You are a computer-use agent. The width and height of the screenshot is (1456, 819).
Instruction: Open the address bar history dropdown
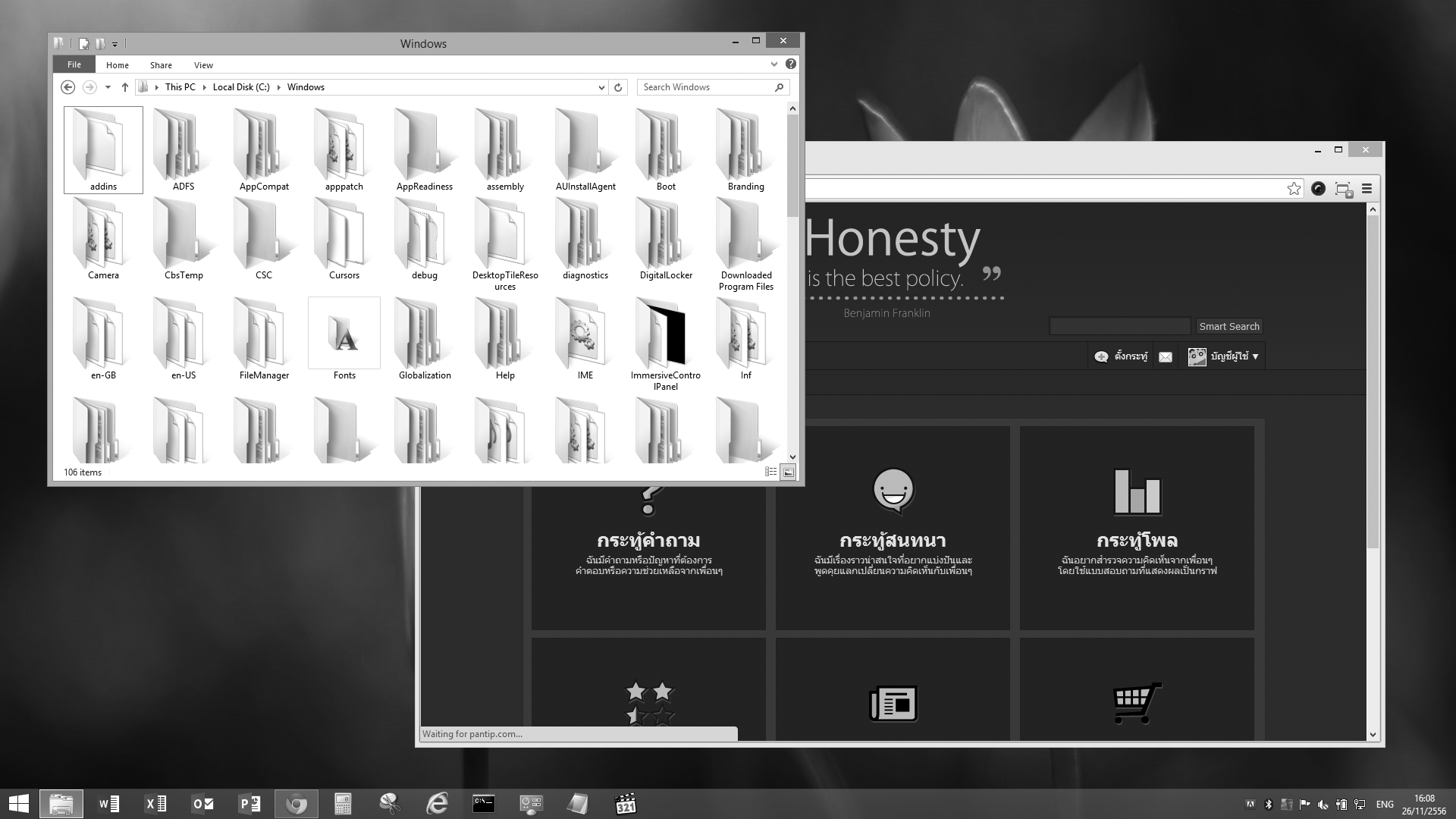pyautogui.click(x=601, y=87)
